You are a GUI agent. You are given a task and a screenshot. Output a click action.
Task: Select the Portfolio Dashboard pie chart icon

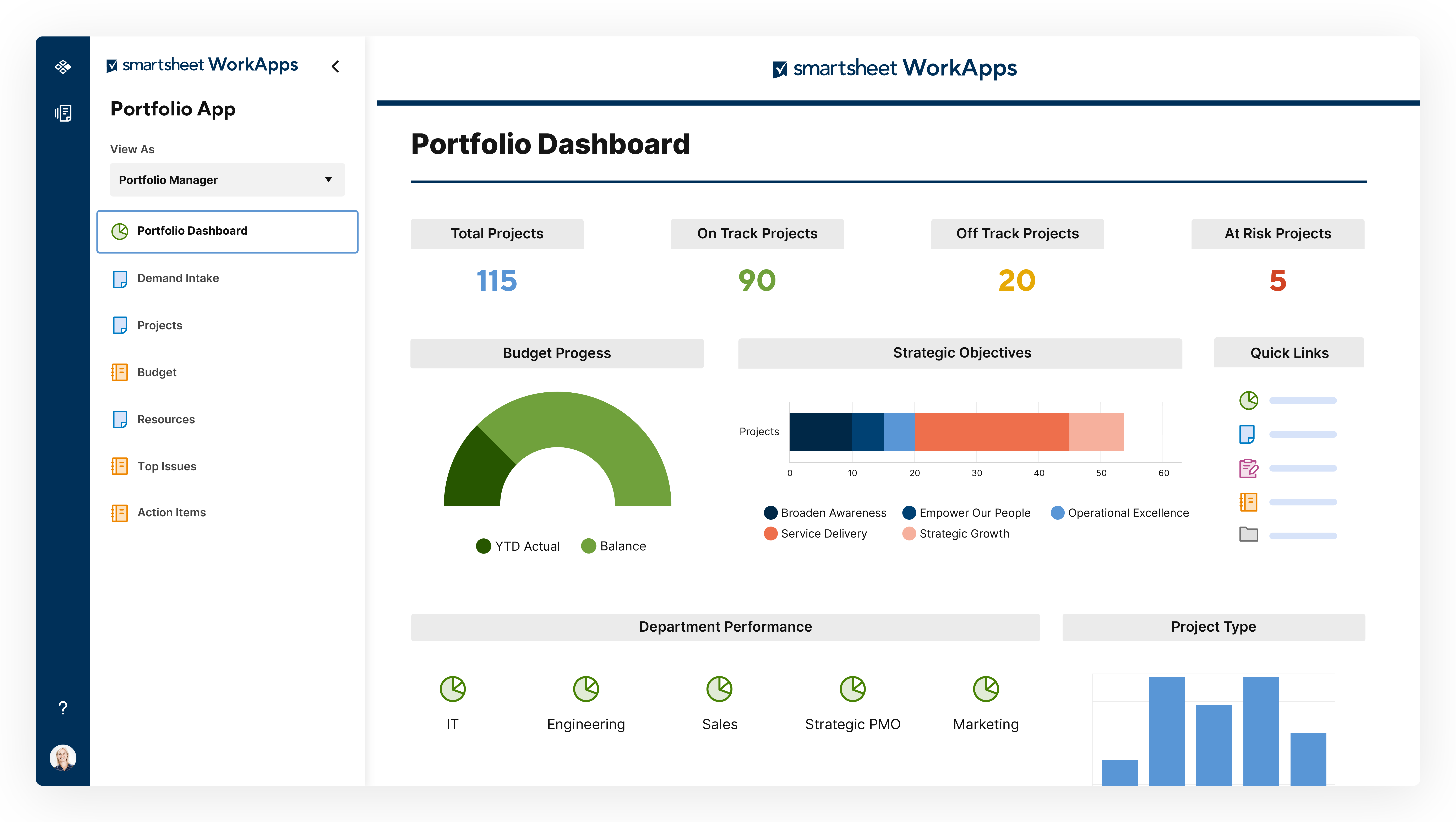(x=120, y=231)
